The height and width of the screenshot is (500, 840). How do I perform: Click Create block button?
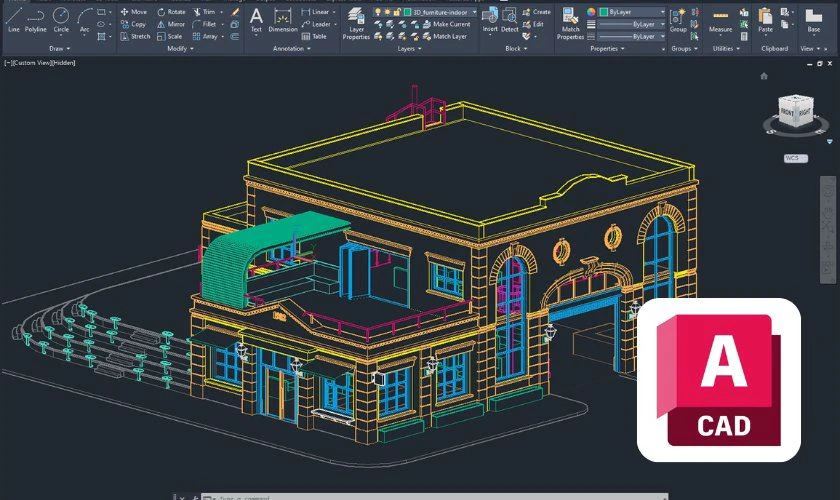(536, 11)
